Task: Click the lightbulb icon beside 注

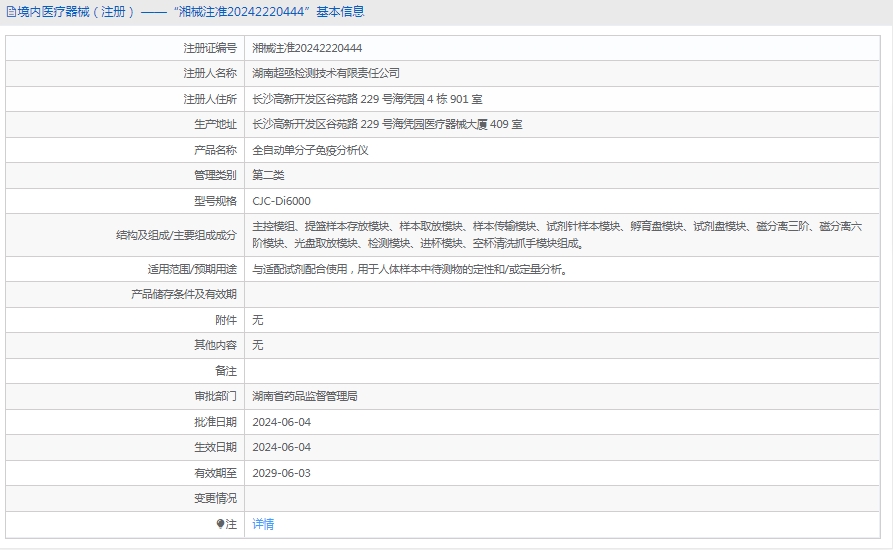Action: click(220, 524)
